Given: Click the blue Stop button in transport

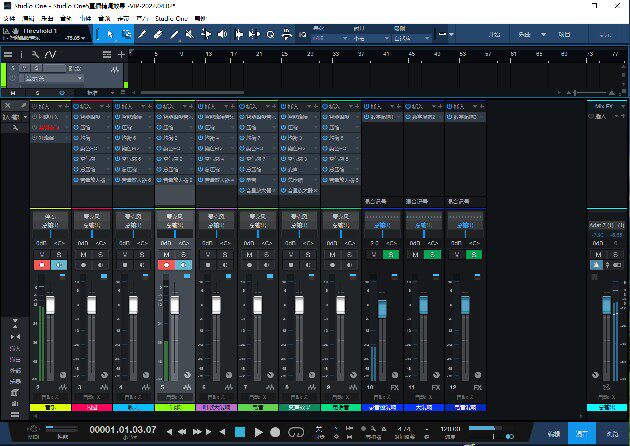Looking at the screenshot, I should tap(240, 432).
